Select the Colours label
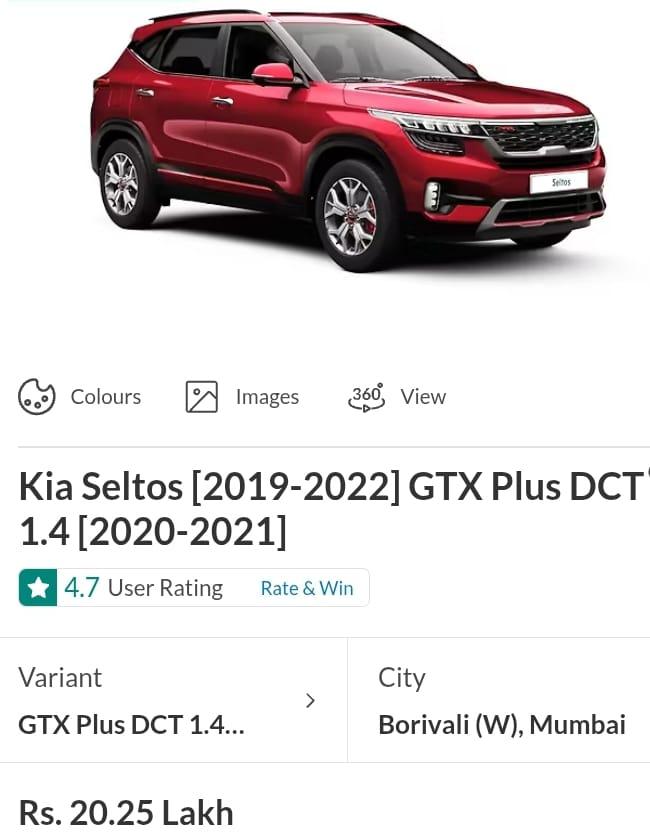 click(105, 397)
